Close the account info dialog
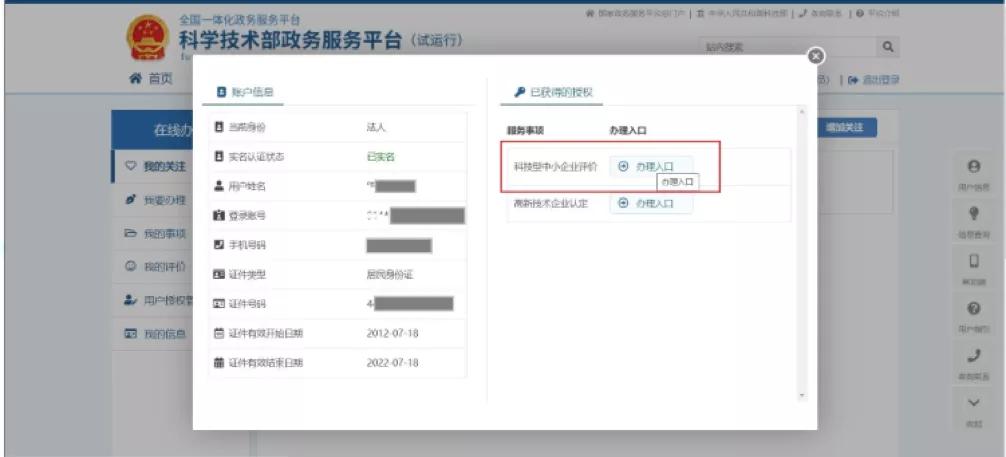This screenshot has height=457, width=1006. pyautogui.click(x=816, y=57)
